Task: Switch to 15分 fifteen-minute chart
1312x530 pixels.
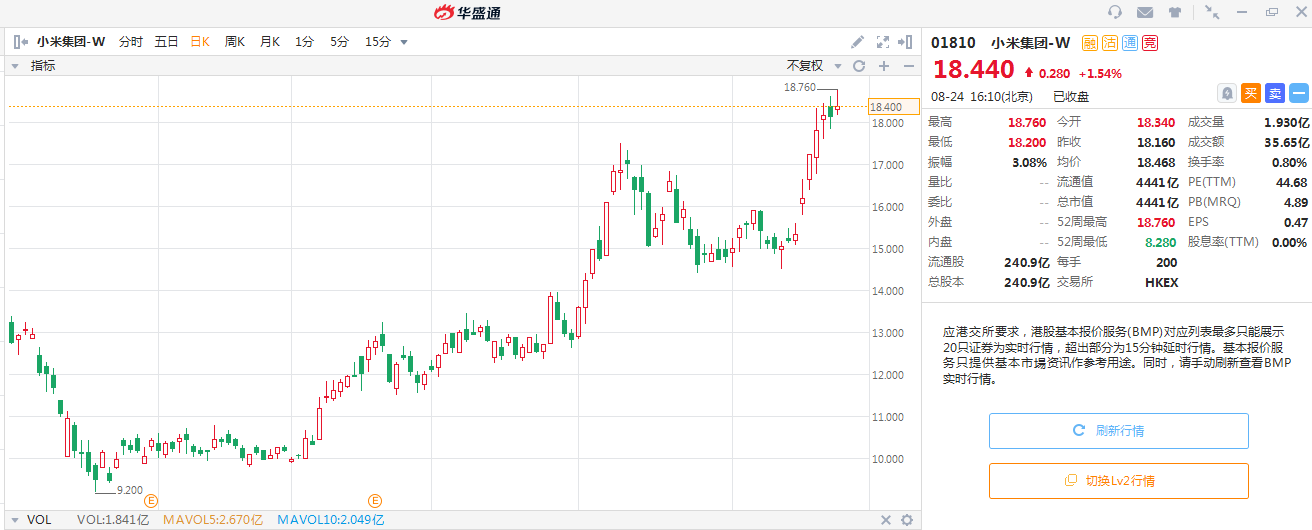Action: coord(377,42)
